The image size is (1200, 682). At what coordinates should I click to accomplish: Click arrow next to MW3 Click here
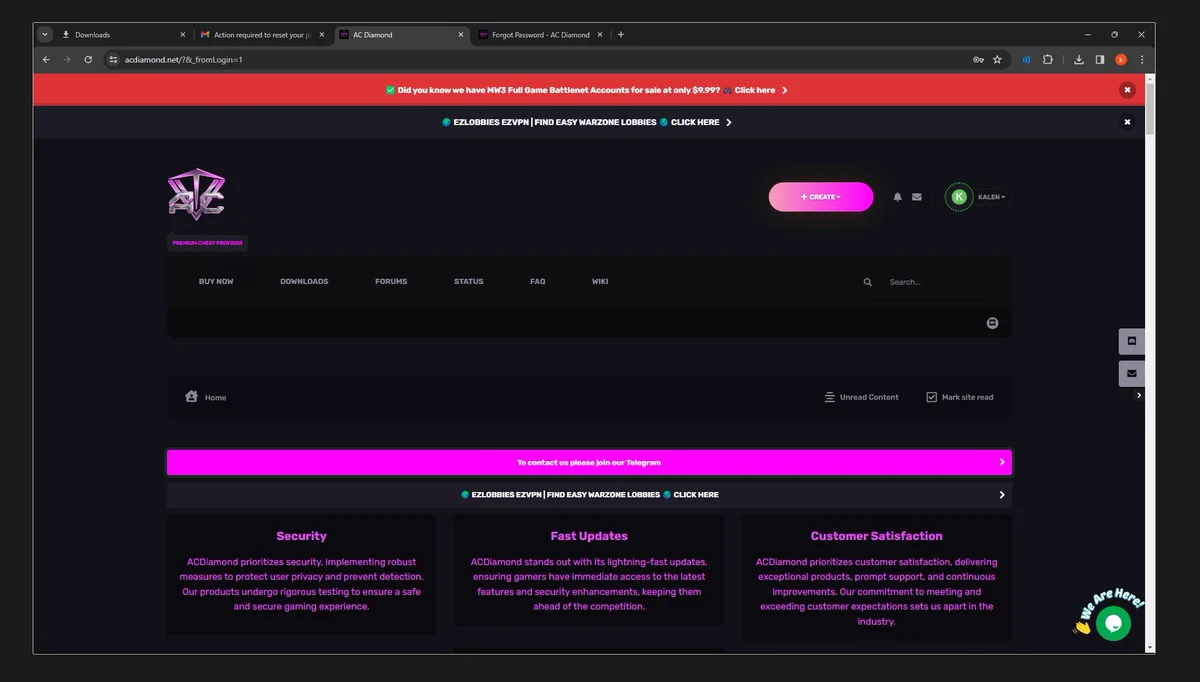tap(784, 90)
